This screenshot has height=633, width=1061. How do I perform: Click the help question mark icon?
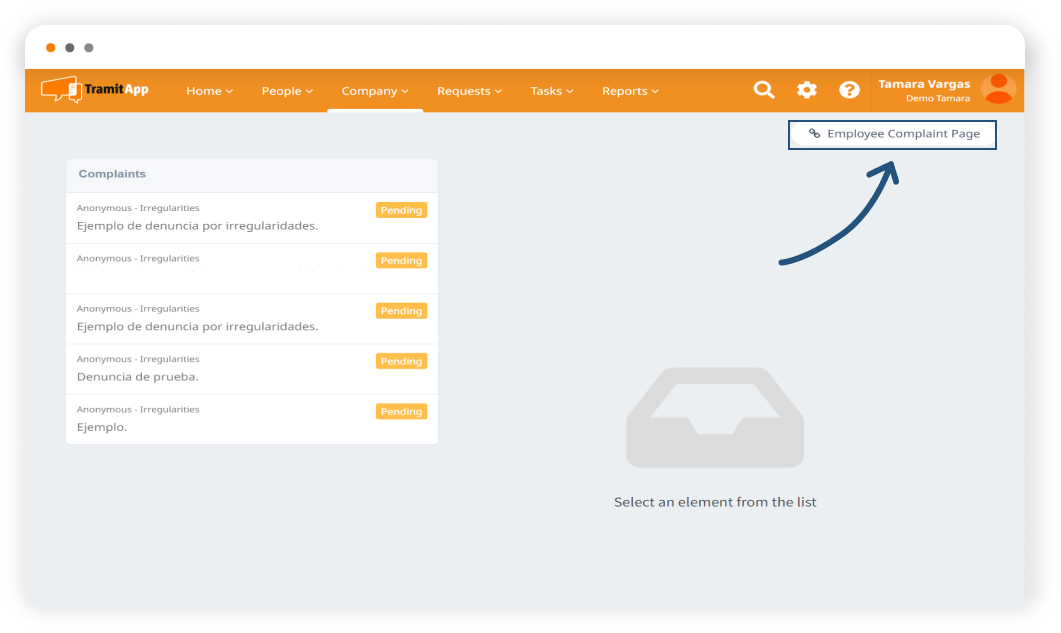pyautogui.click(x=849, y=90)
